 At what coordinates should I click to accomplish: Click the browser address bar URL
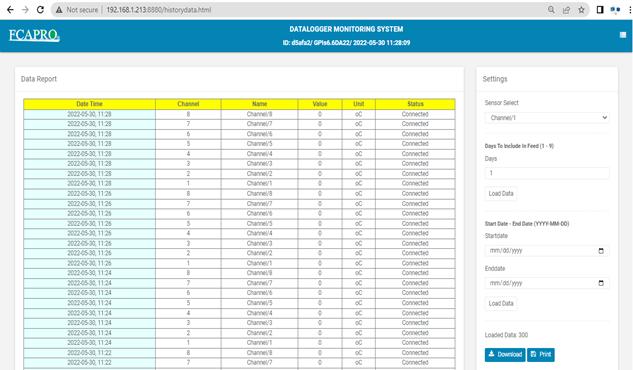(x=158, y=10)
